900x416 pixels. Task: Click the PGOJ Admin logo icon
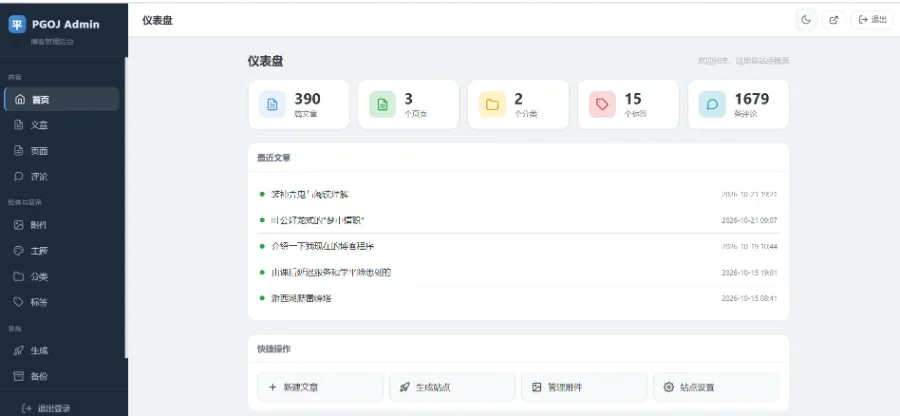[17, 24]
